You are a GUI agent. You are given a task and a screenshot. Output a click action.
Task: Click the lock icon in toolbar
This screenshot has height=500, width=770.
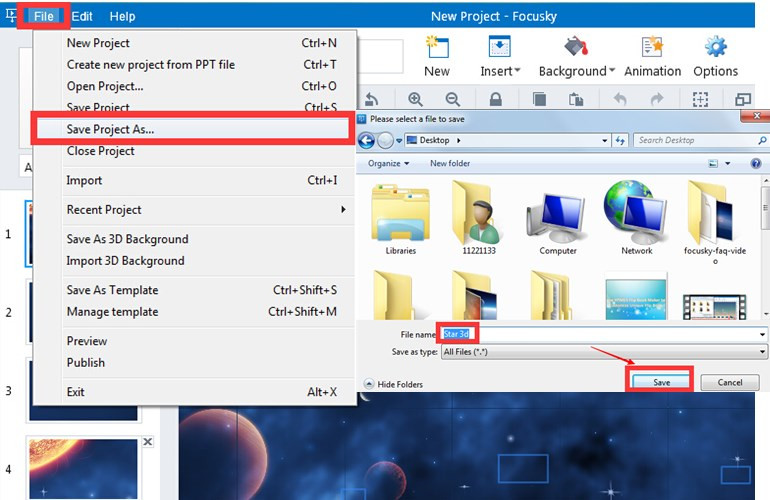click(495, 99)
